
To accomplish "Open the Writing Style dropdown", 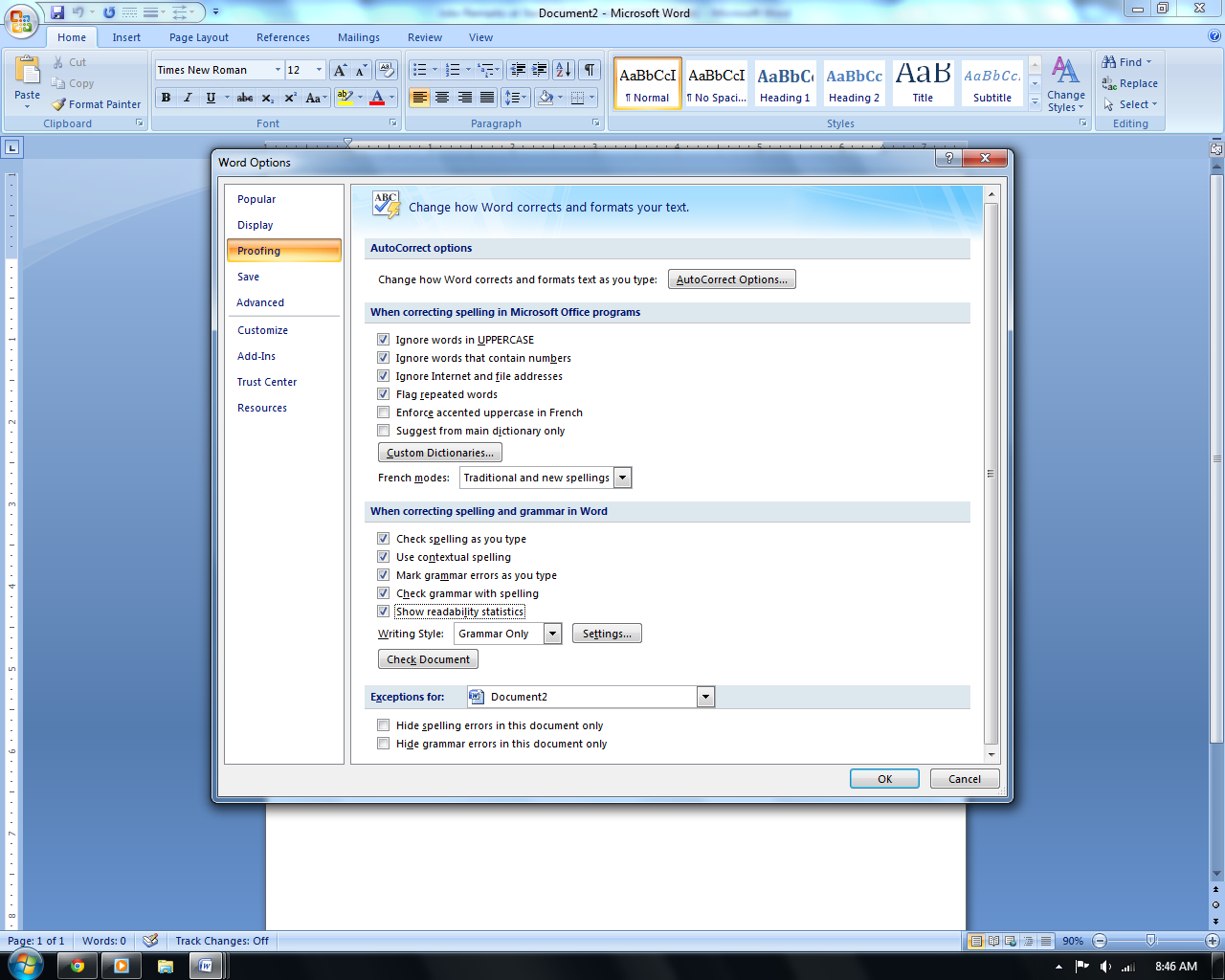I will coord(552,634).
